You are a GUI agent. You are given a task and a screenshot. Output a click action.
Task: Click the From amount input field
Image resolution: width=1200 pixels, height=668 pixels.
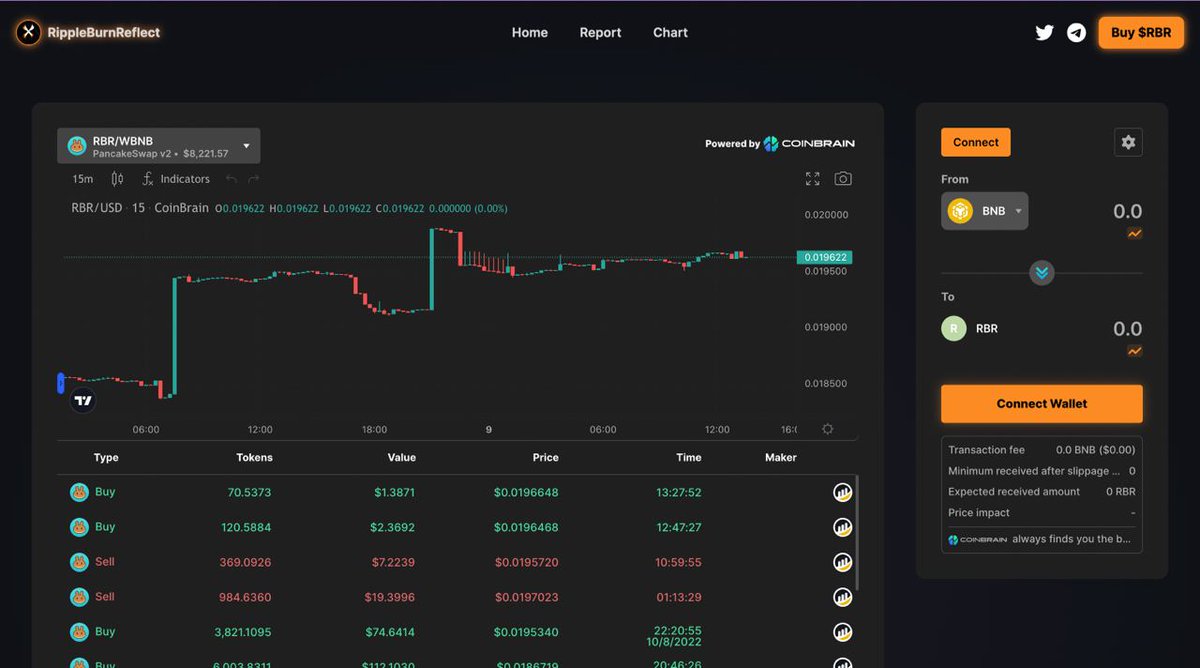tap(1127, 211)
